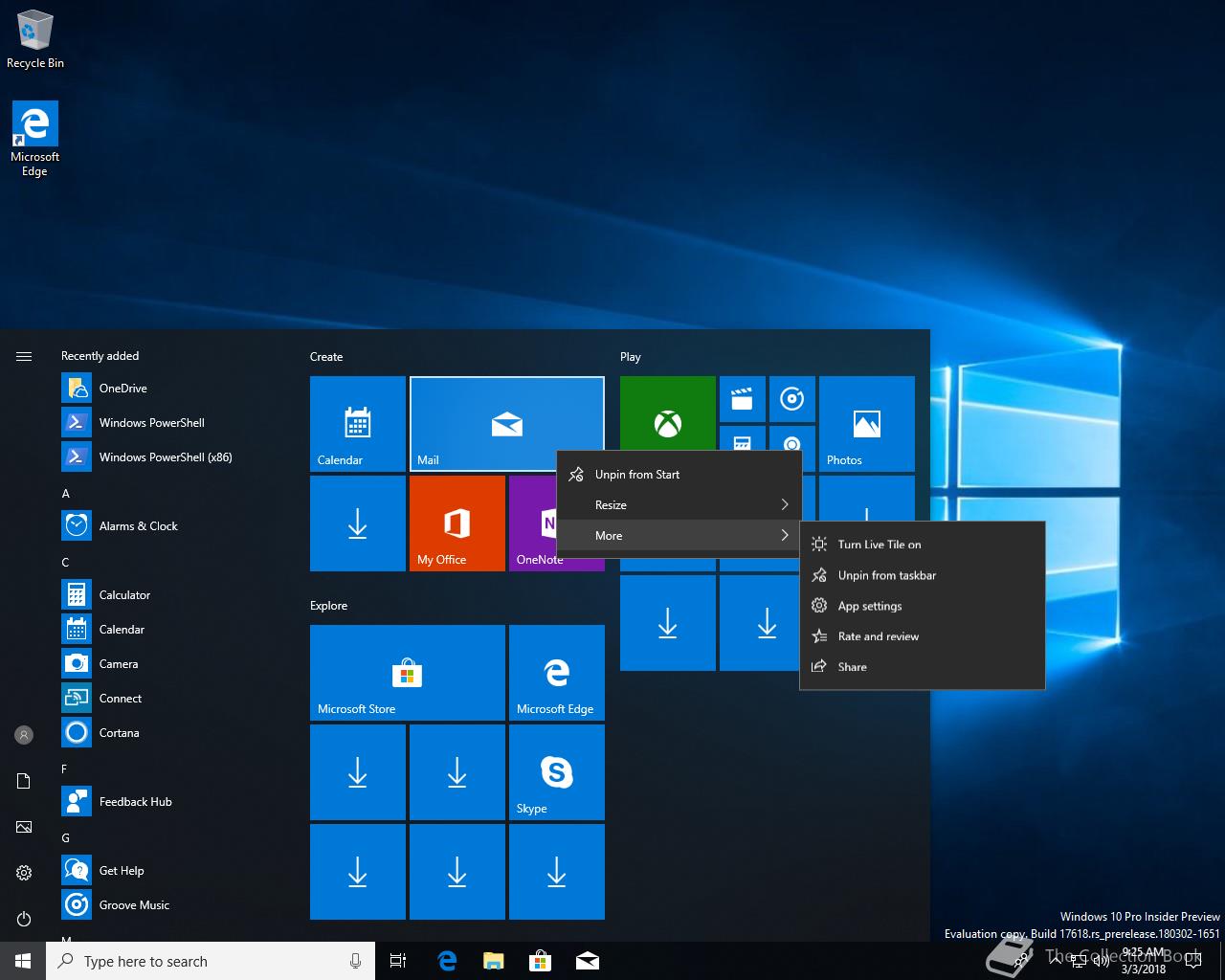Launch Cortana from the app list
Screen dimensions: 1225x980
tap(153, 732)
